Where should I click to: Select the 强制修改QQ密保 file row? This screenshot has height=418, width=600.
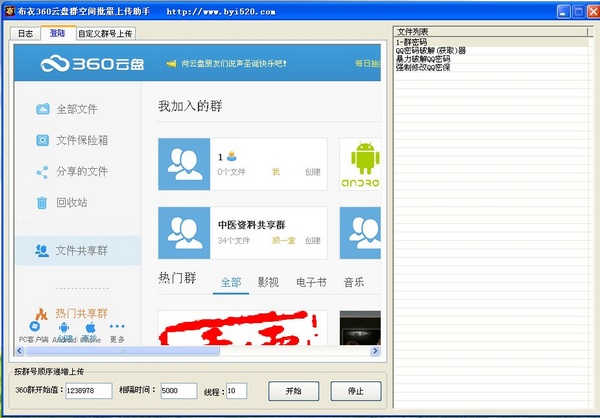[491, 67]
